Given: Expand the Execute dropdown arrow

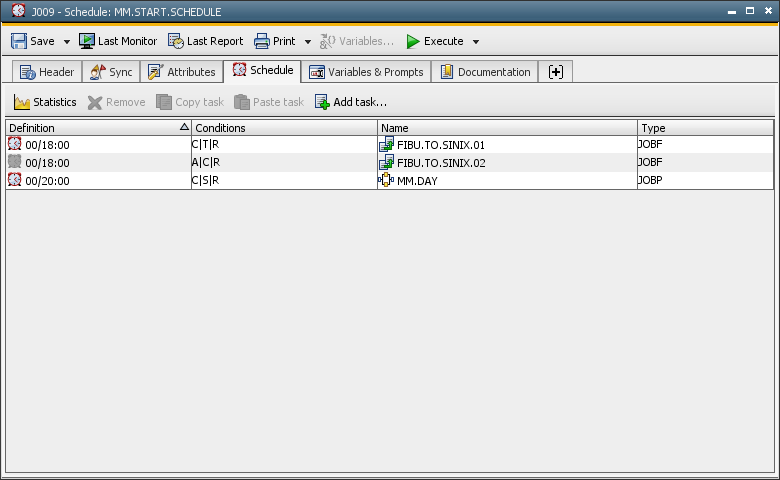Looking at the screenshot, I should point(476,42).
